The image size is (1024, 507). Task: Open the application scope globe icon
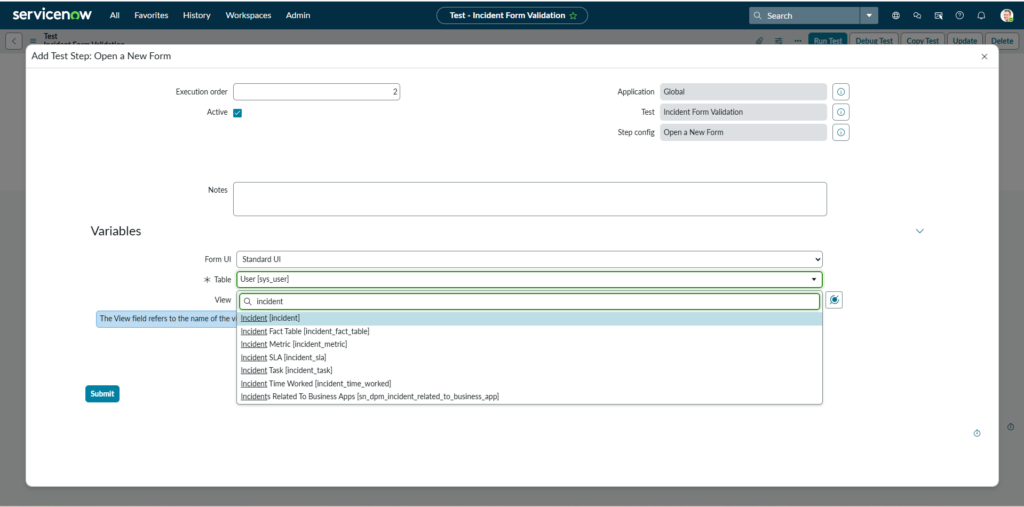coord(895,16)
